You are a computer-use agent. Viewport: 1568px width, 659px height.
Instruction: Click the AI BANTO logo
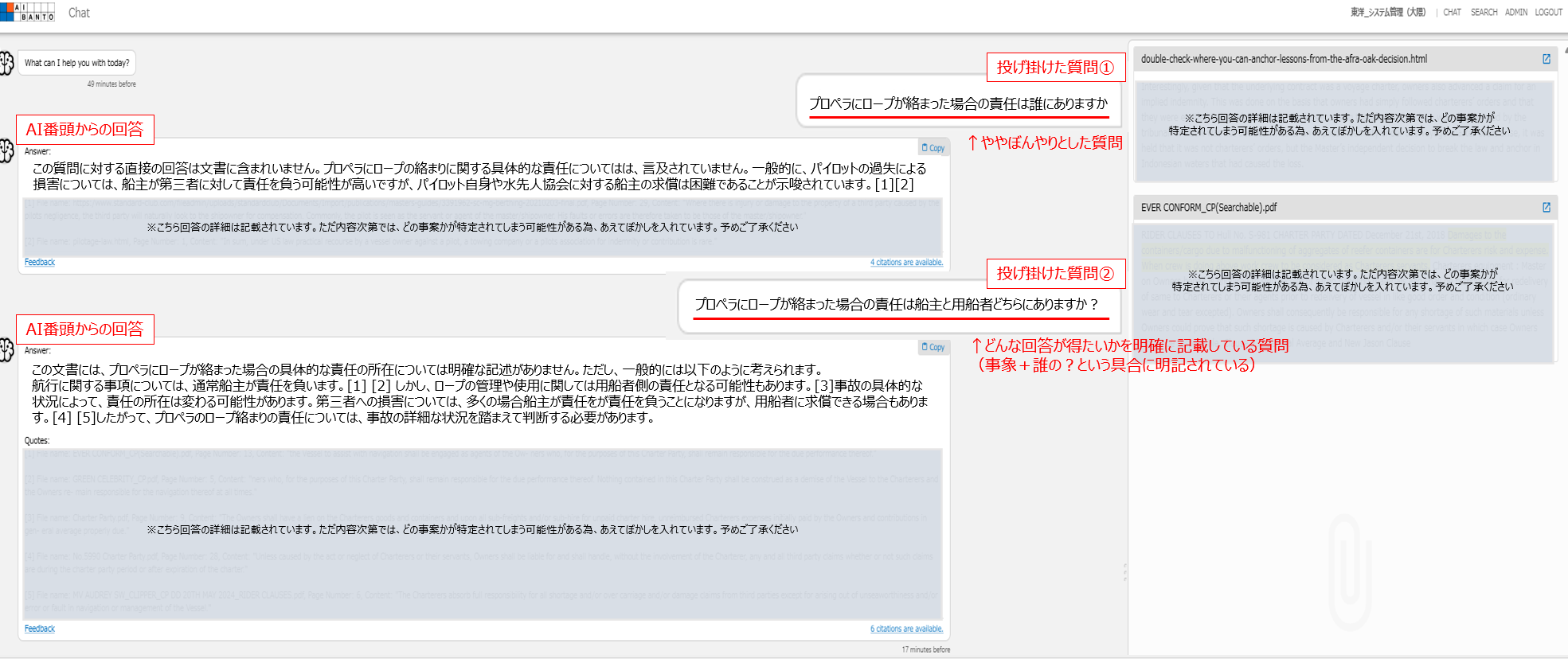tap(28, 12)
